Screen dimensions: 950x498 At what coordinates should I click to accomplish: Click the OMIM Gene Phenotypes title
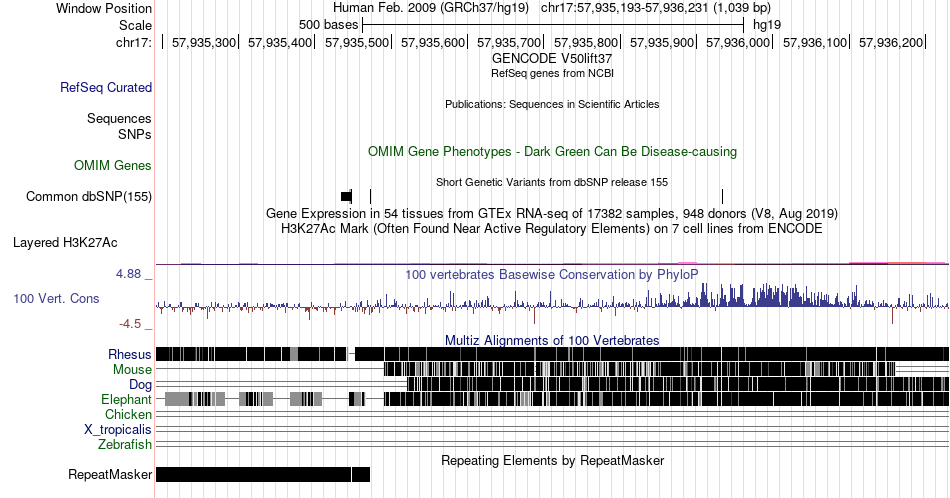(x=552, y=151)
